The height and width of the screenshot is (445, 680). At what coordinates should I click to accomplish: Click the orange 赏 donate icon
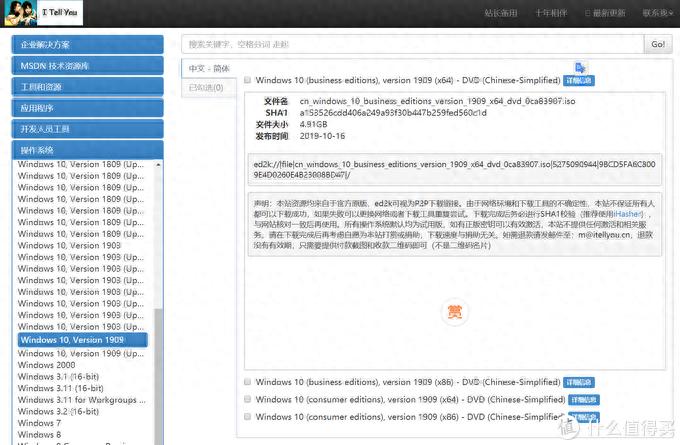point(453,311)
